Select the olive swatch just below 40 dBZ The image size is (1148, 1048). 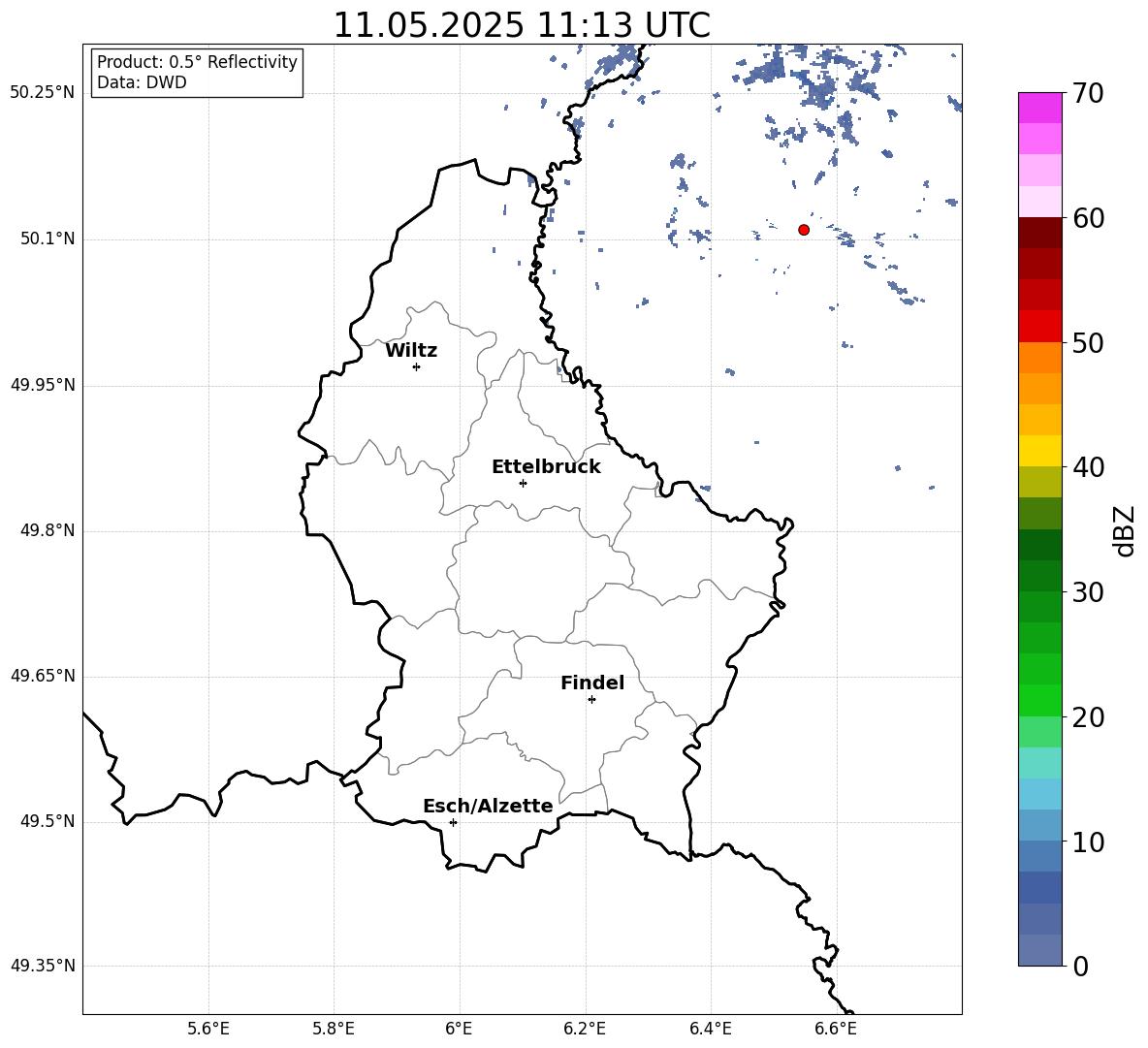[1040, 482]
